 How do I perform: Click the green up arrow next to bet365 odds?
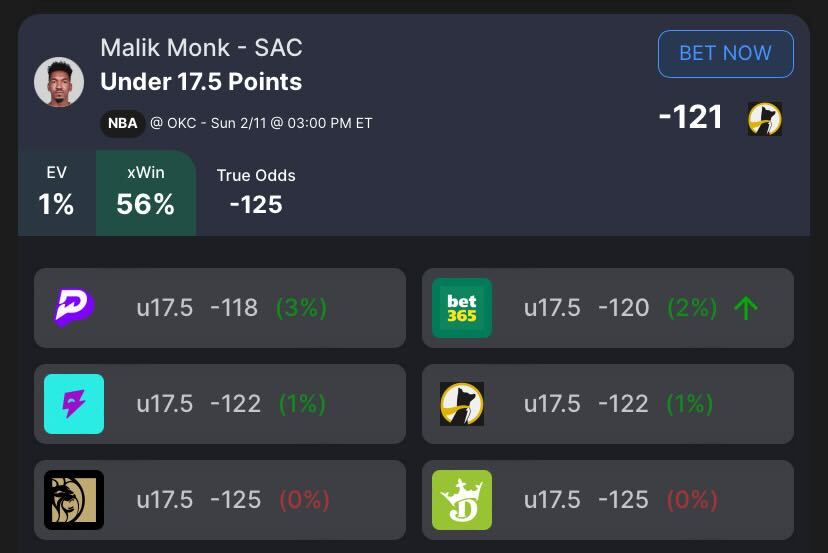click(746, 308)
